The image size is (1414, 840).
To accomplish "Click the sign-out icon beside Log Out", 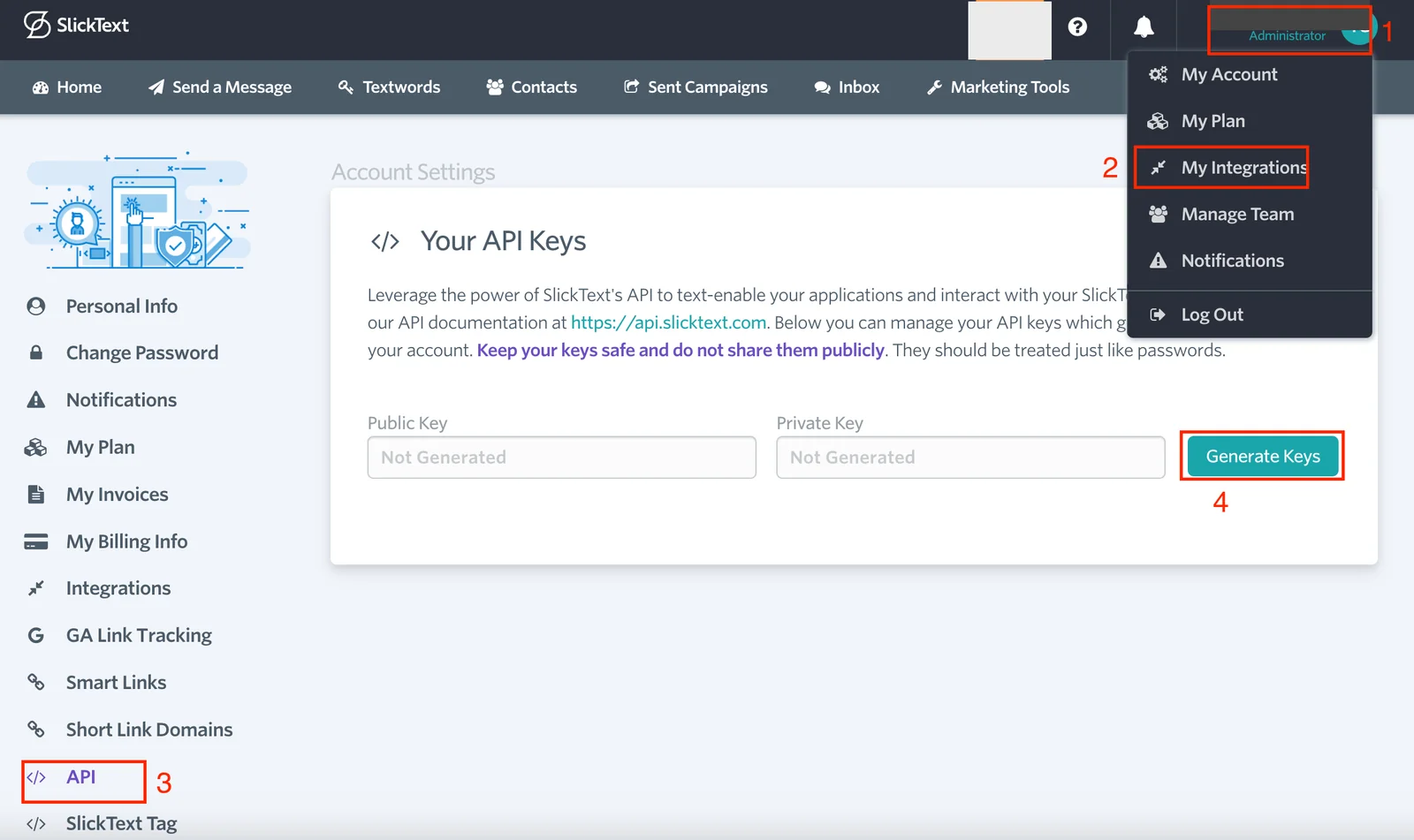I will pyautogui.click(x=1158, y=314).
